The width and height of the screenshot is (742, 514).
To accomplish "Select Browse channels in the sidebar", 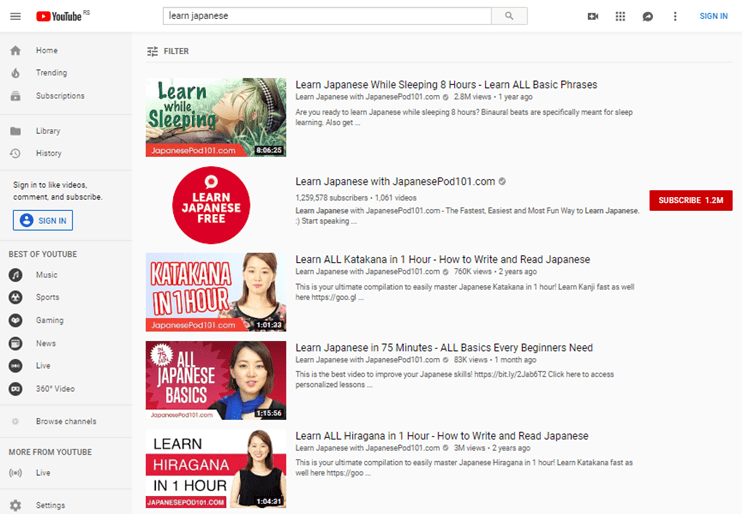I will point(66,421).
